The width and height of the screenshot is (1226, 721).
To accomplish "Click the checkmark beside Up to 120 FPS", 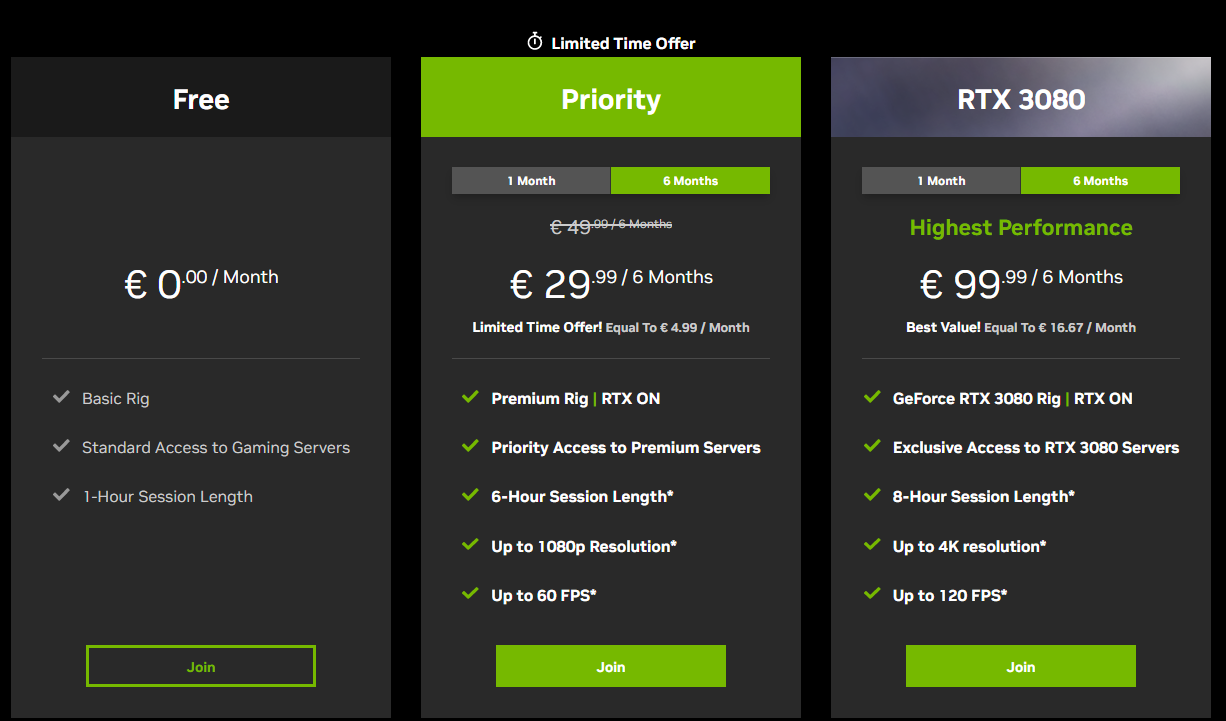I will [872, 594].
